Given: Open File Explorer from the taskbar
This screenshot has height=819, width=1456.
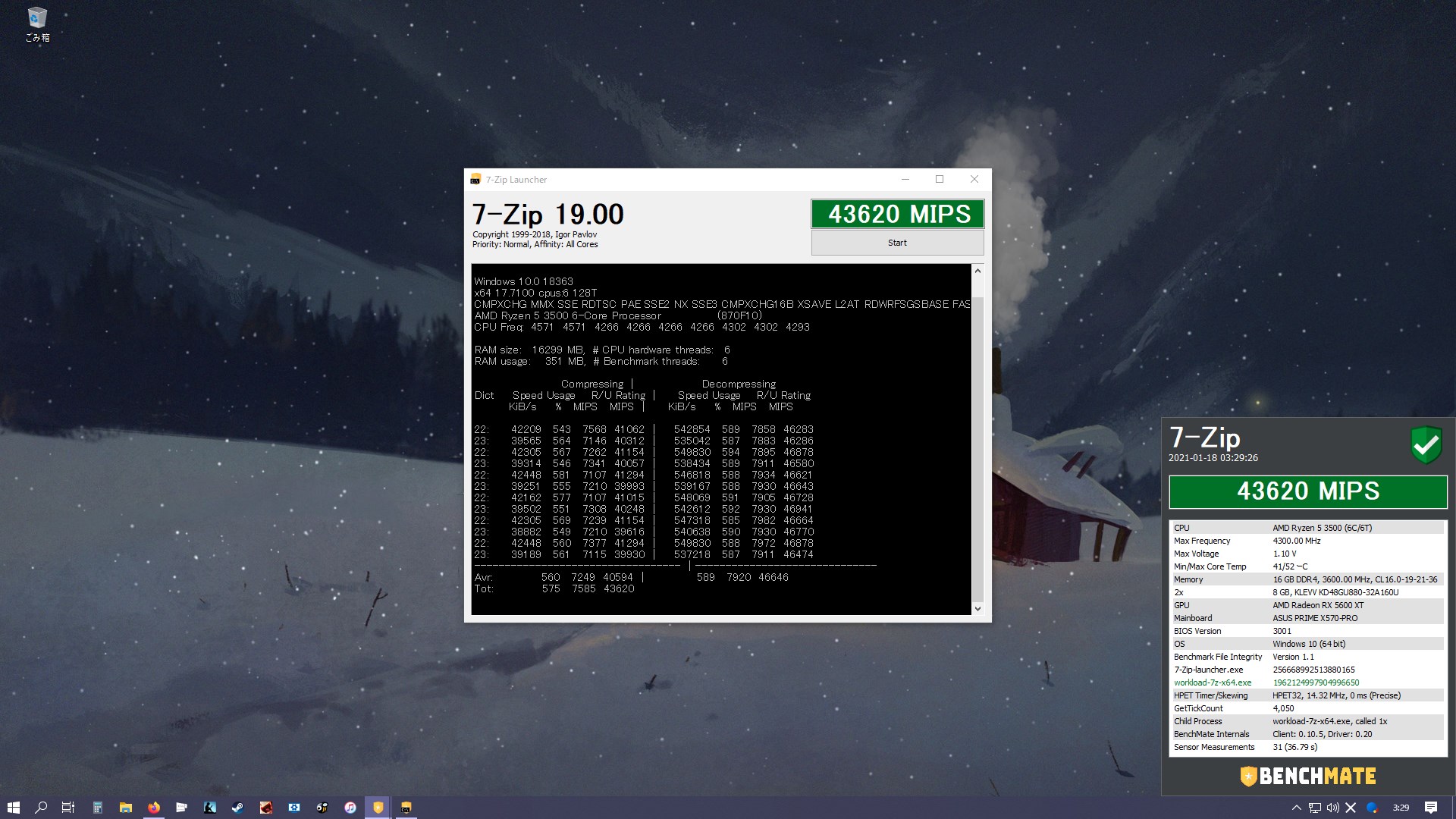Looking at the screenshot, I should click(x=126, y=808).
